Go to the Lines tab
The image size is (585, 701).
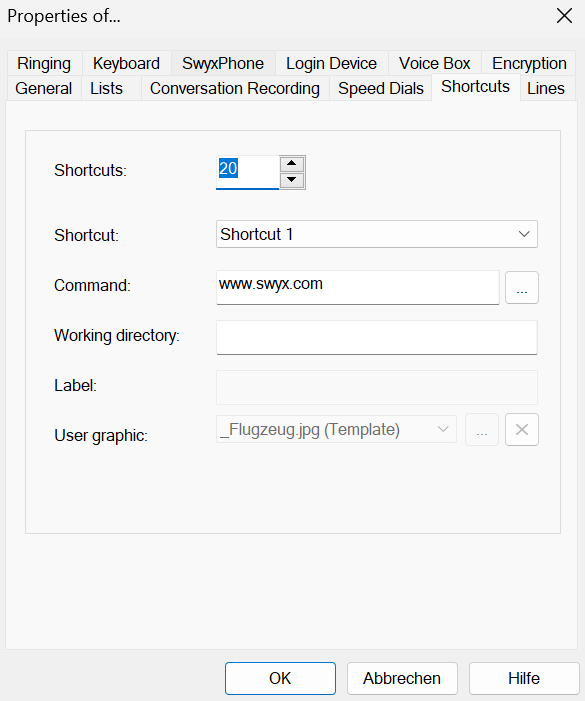pyautogui.click(x=546, y=88)
